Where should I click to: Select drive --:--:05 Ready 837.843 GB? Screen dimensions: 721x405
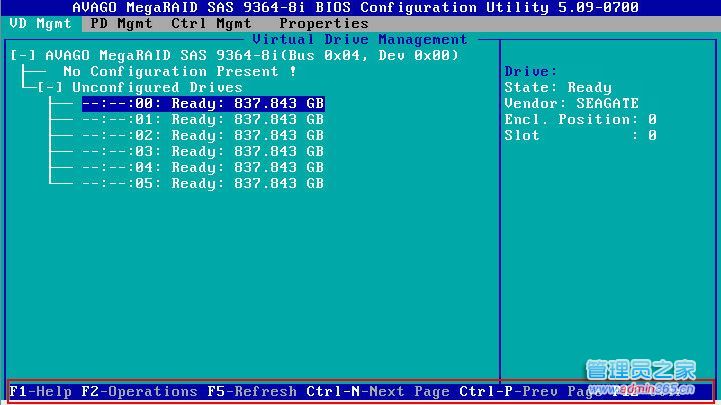click(x=203, y=183)
